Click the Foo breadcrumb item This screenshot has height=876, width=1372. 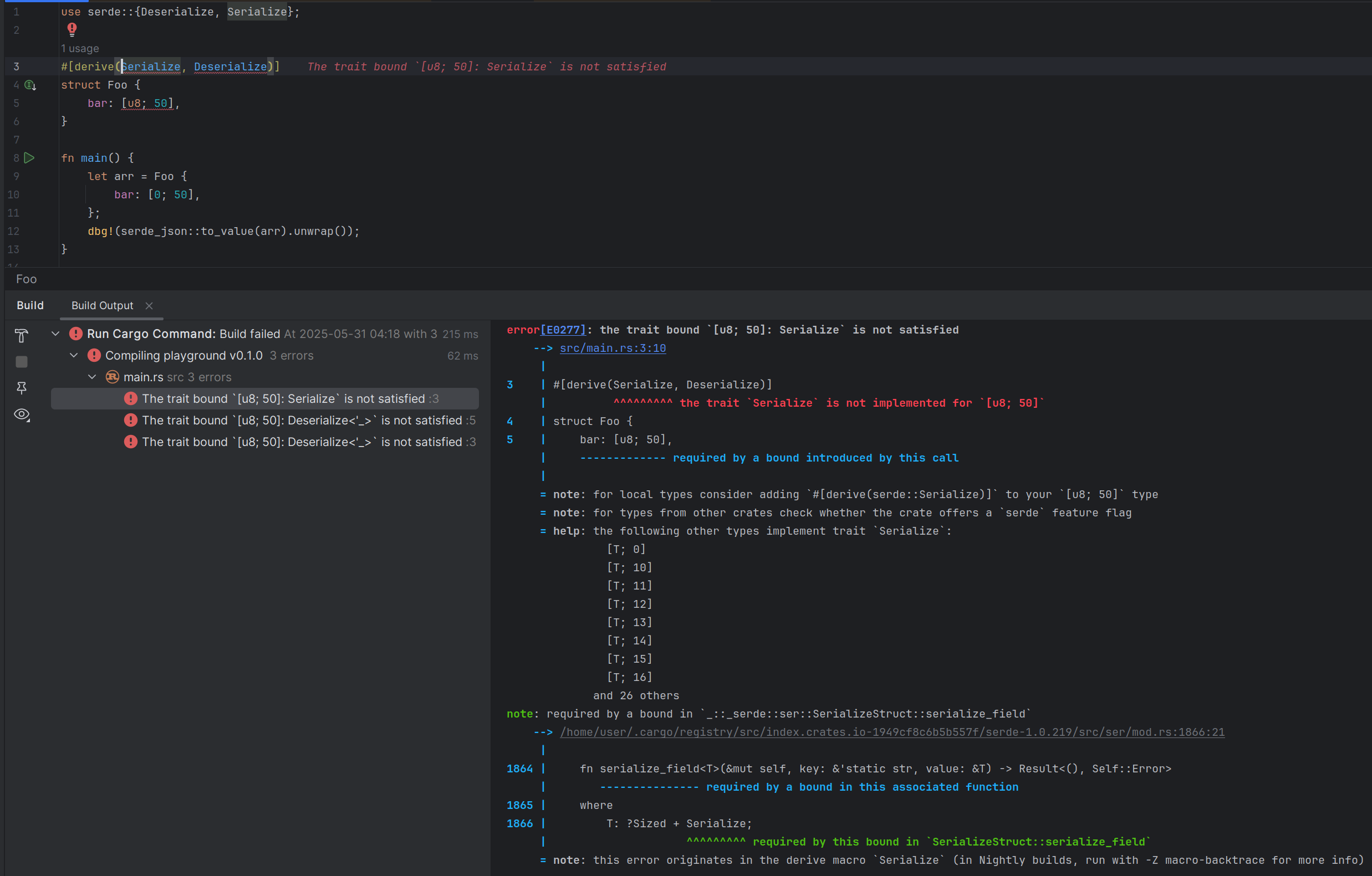tap(26, 279)
